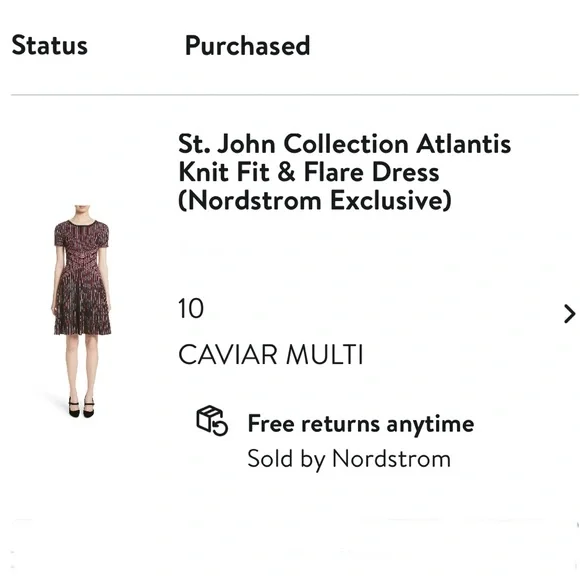Click the (Nordstrom Exclusive) title line

(x=315, y=200)
